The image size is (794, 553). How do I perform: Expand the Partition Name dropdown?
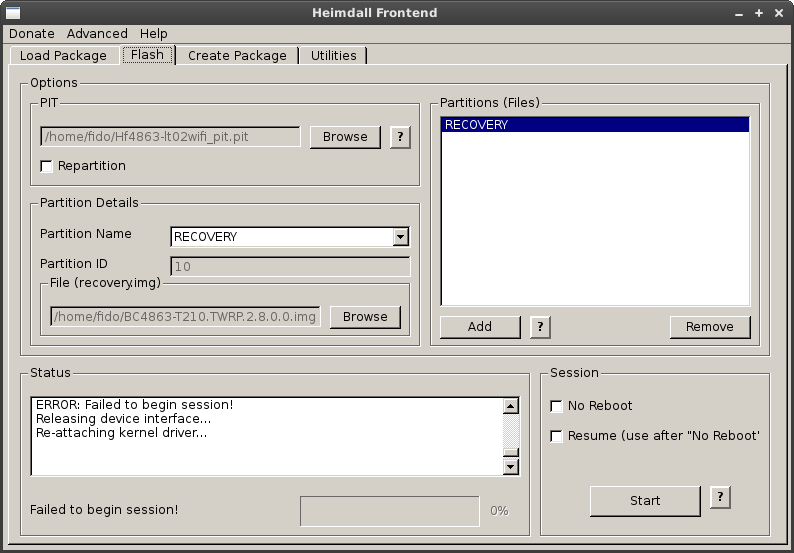[x=401, y=237]
